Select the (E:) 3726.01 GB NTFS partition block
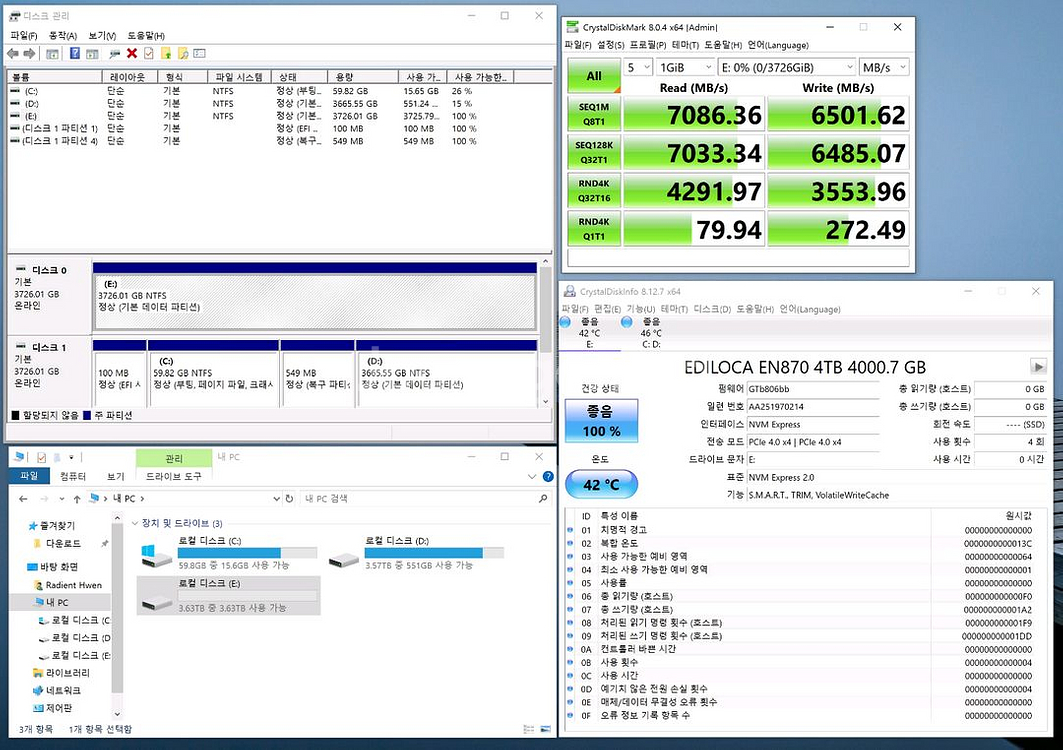The height and width of the screenshot is (750, 1063). pos(315,302)
